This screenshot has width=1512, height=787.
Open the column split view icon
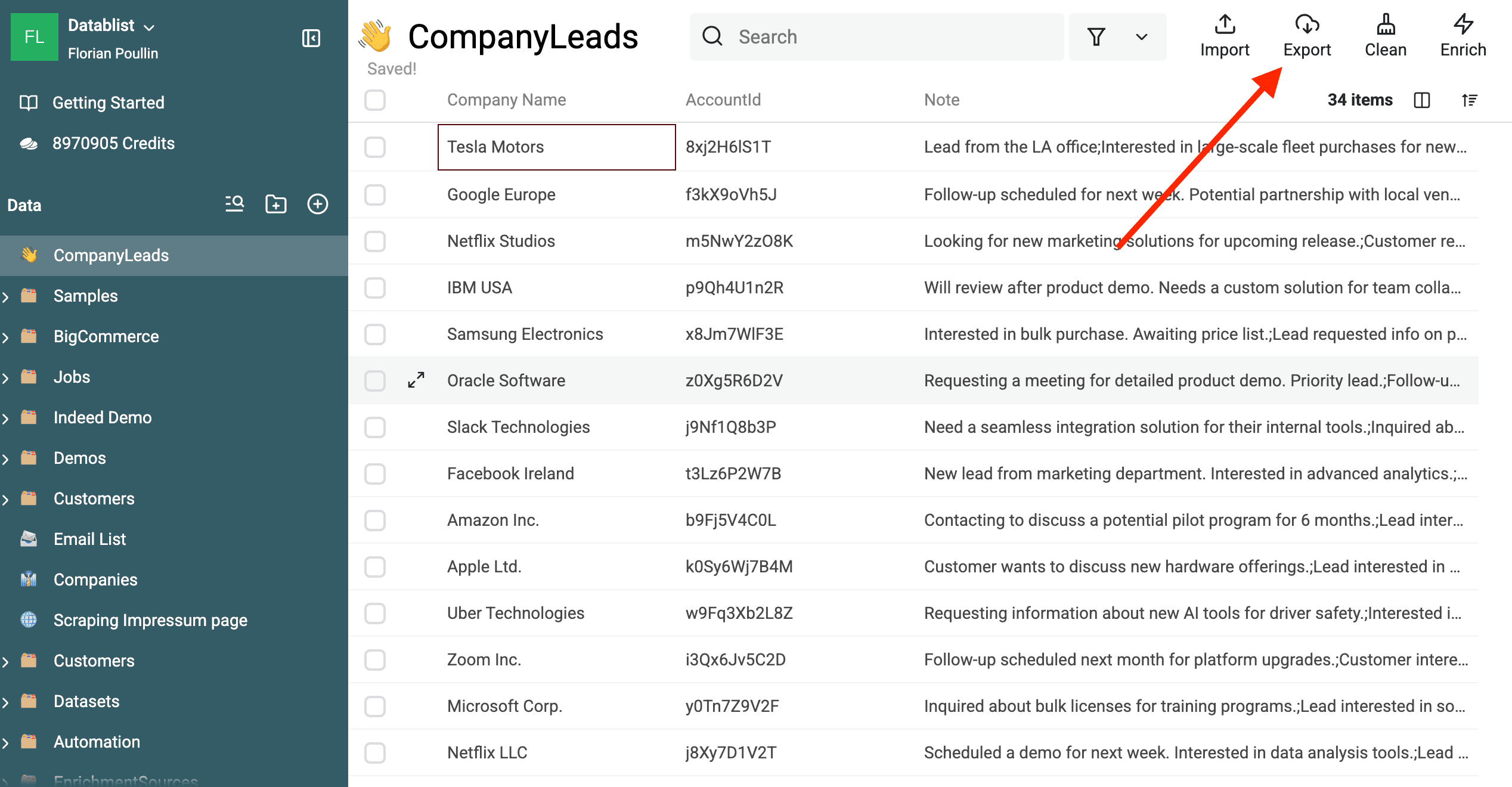(x=1422, y=100)
